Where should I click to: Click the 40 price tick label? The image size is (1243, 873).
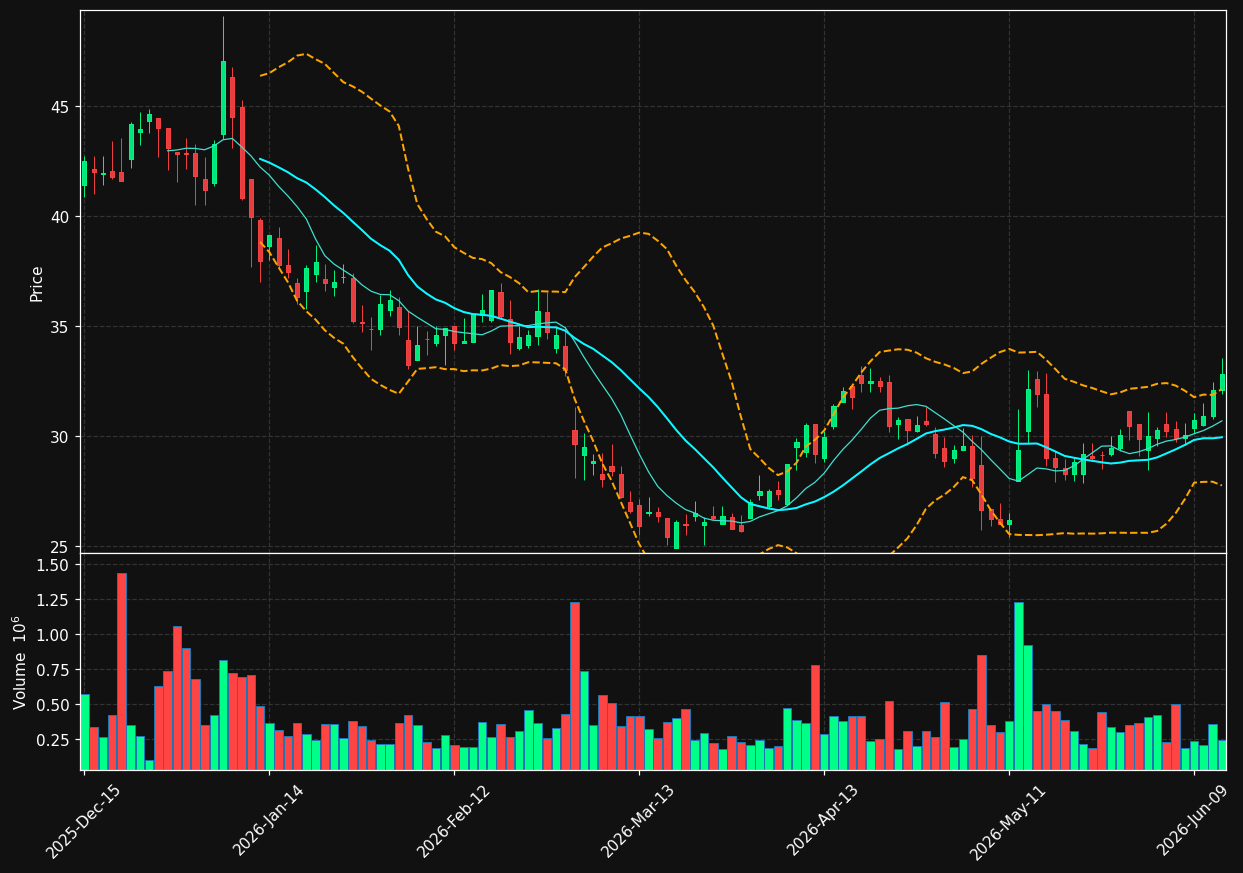(60, 217)
